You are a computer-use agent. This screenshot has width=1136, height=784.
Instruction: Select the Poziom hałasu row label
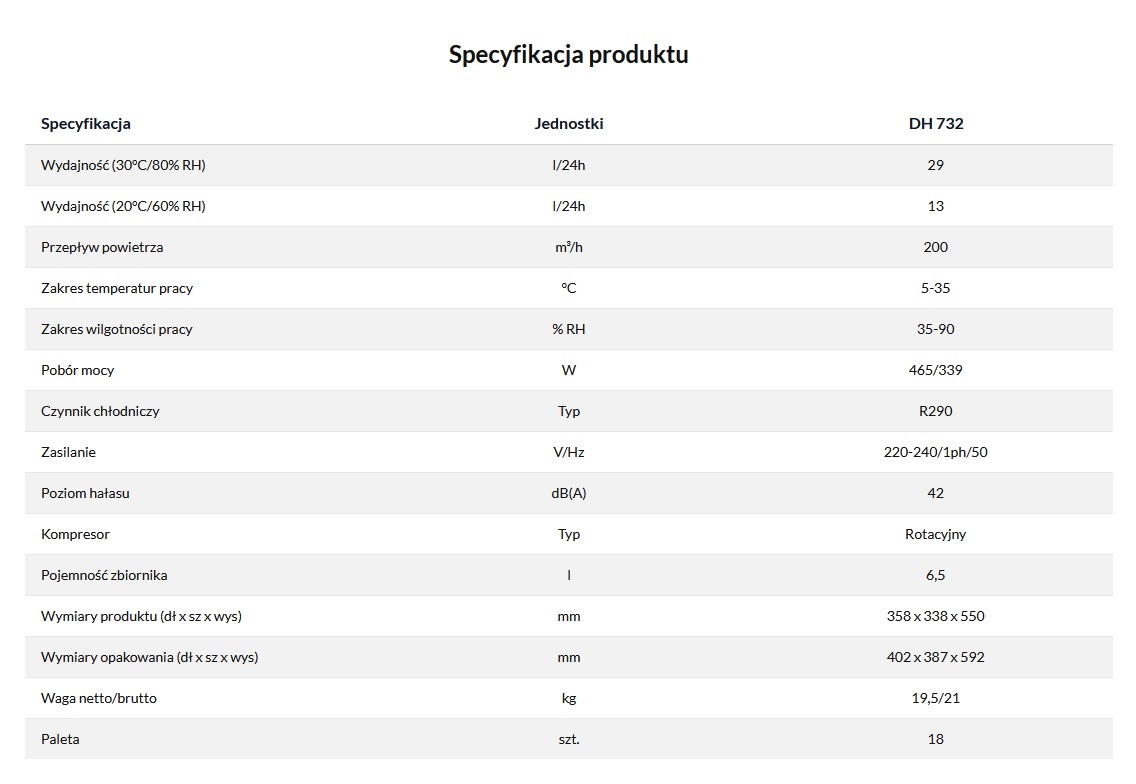click(85, 493)
